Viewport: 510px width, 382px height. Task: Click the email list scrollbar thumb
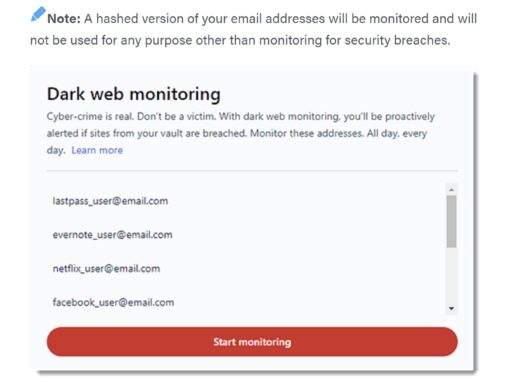(451, 221)
